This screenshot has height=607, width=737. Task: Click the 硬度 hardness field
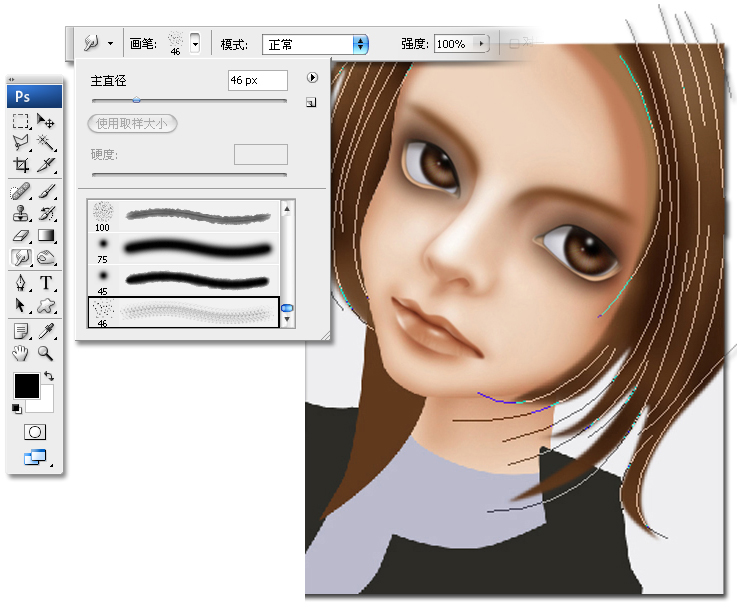[x=261, y=154]
